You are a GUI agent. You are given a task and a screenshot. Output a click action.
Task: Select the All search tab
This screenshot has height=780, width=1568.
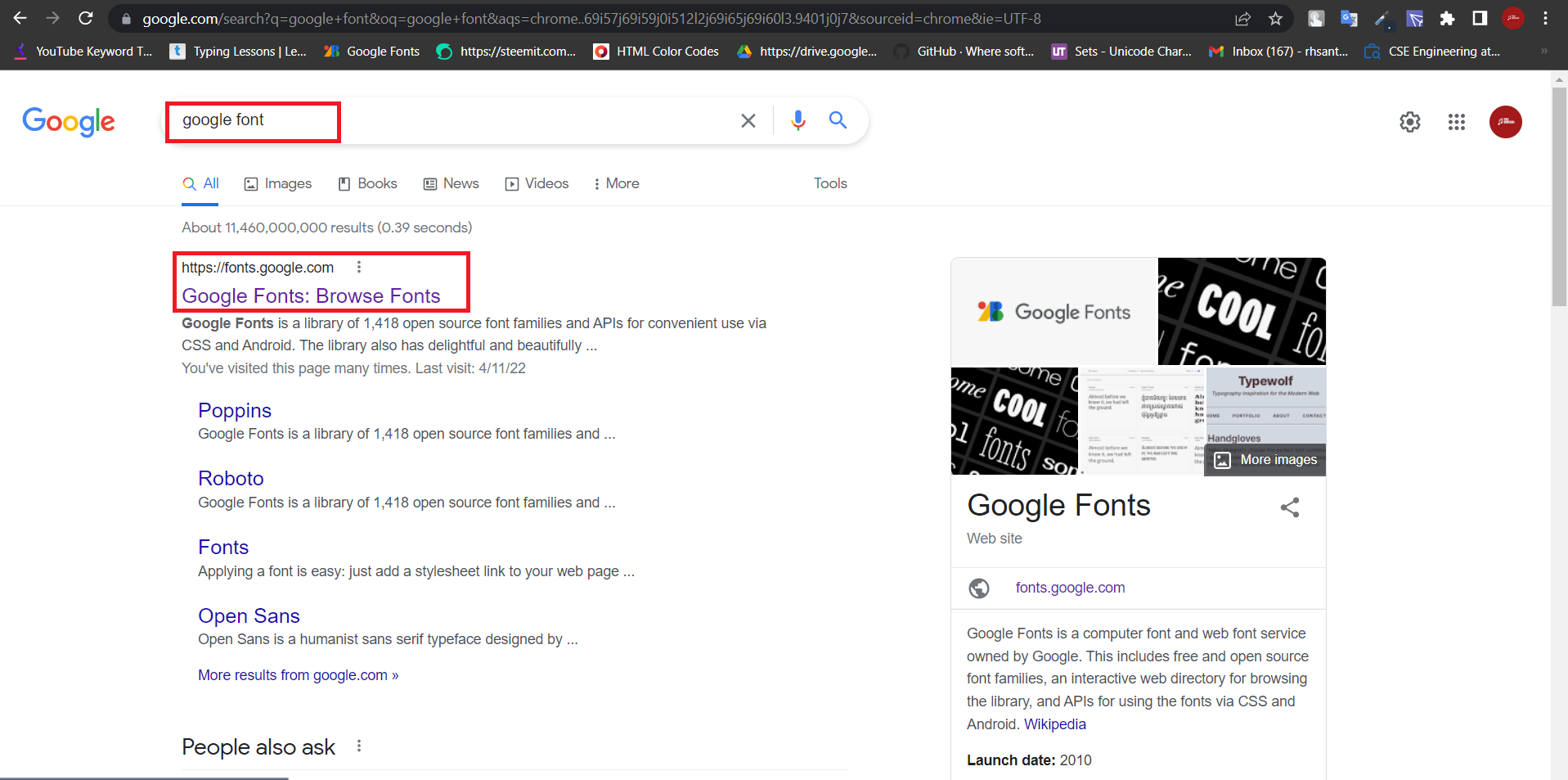click(x=200, y=184)
